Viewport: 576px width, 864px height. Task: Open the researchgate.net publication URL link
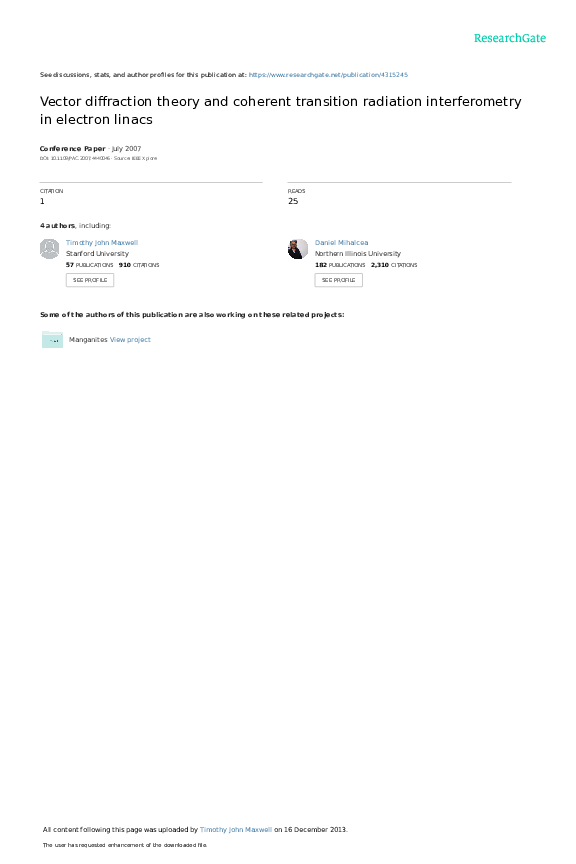click(x=328, y=74)
